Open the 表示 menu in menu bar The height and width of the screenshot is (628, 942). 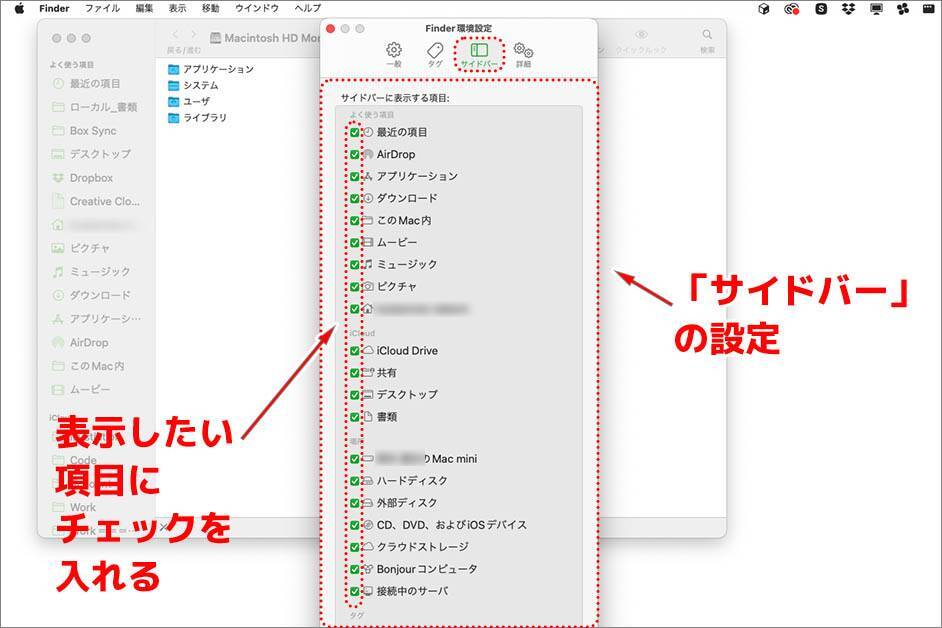(177, 8)
